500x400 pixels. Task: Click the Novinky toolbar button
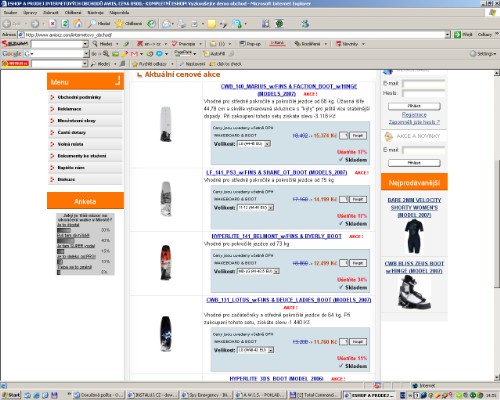(347, 44)
